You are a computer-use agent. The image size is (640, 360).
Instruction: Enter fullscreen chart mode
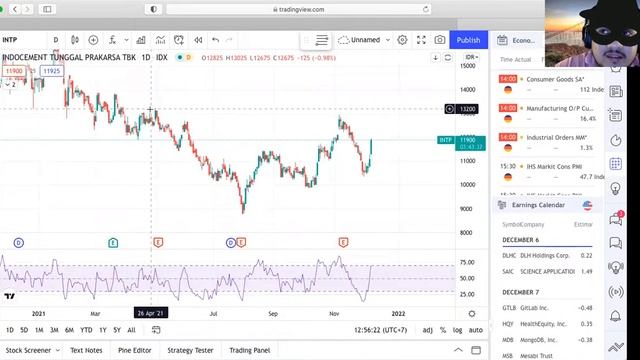(421, 40)
